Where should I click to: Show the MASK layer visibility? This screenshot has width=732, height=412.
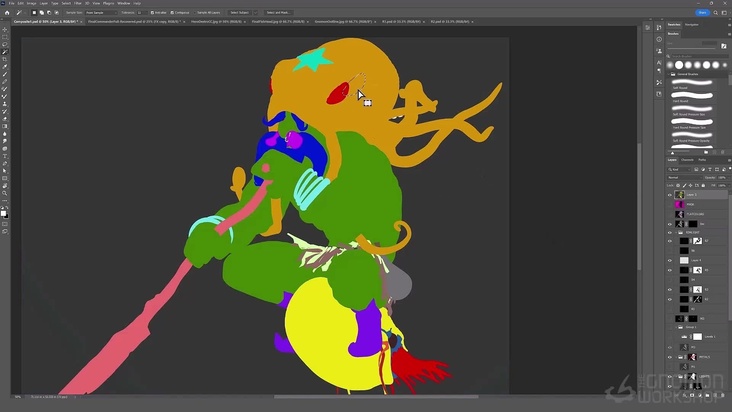click(669, 204)
